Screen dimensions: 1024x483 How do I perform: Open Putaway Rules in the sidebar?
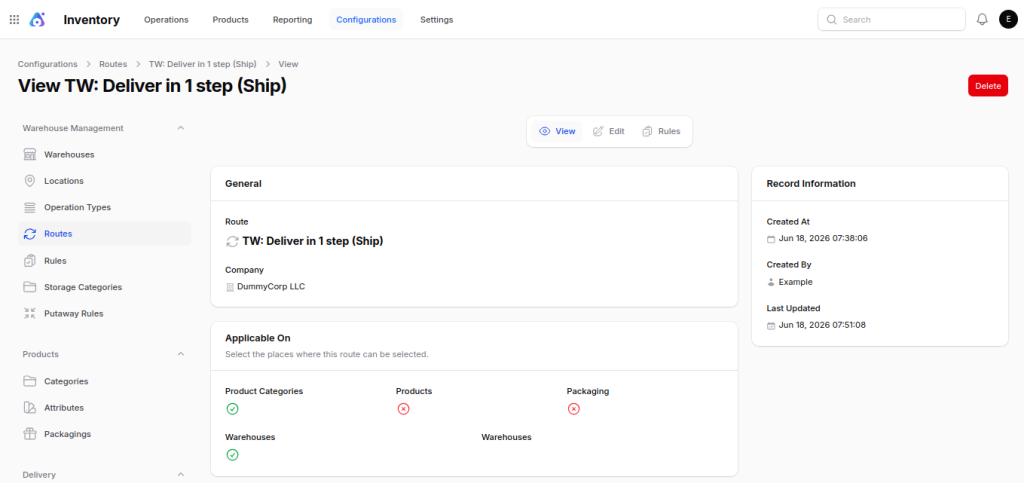pos(105,313)
